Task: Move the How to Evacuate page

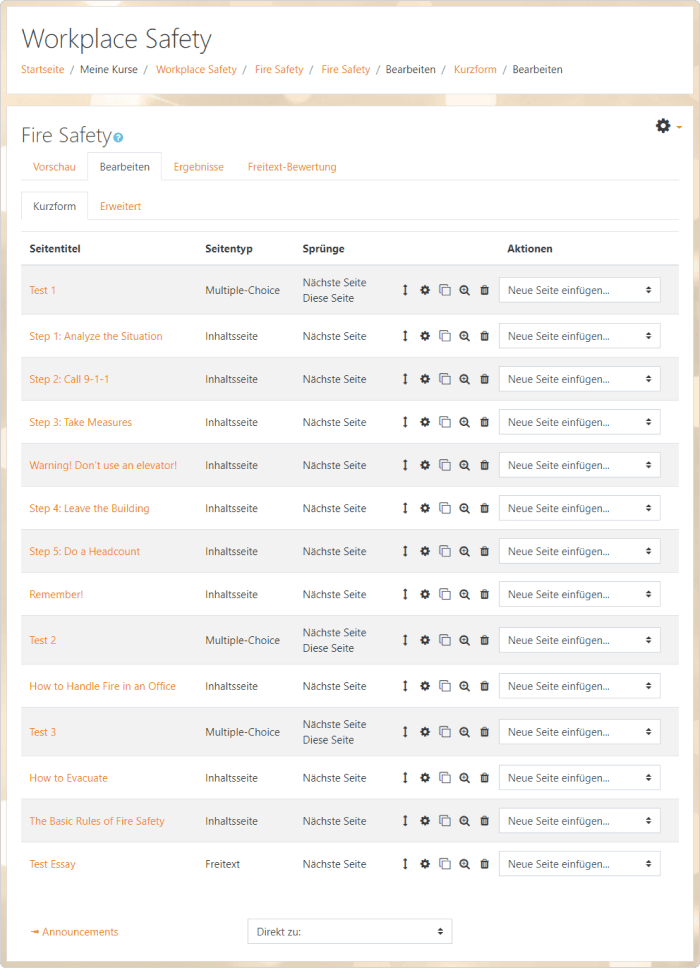Action: [405, 778]
